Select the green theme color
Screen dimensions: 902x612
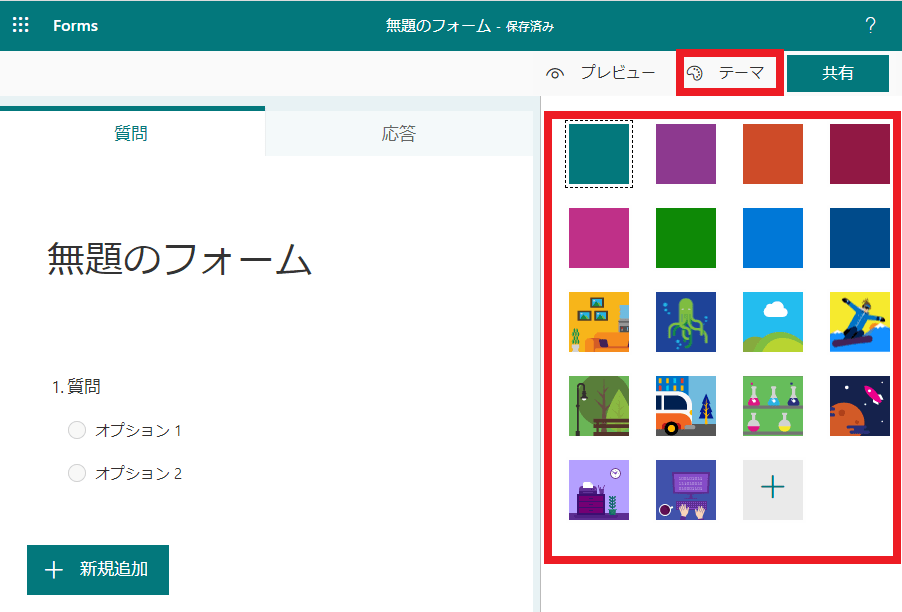pos(686,238)
